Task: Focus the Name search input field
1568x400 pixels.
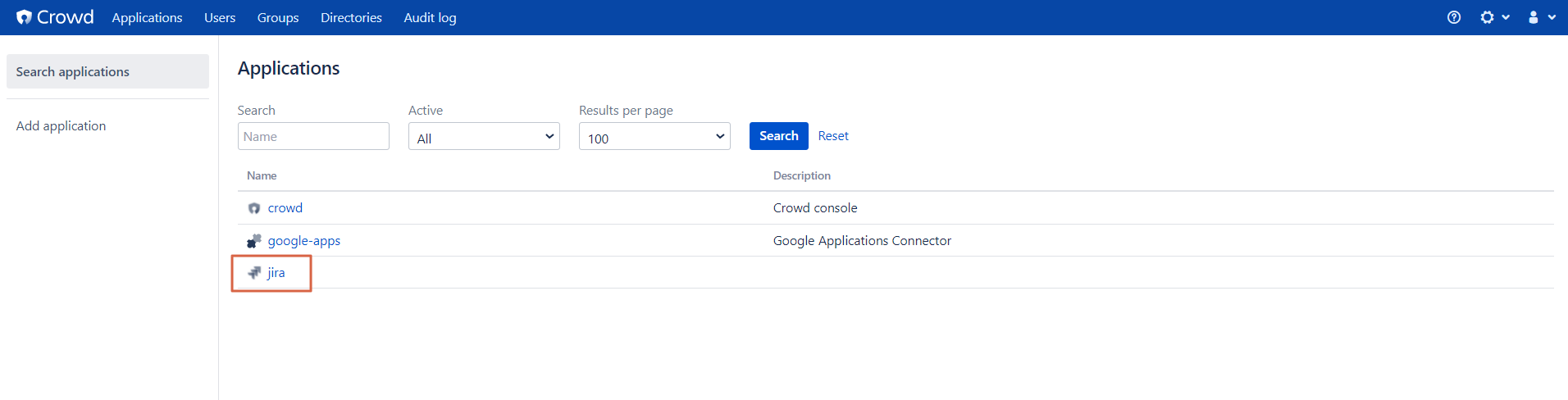Action: (313, 136)
